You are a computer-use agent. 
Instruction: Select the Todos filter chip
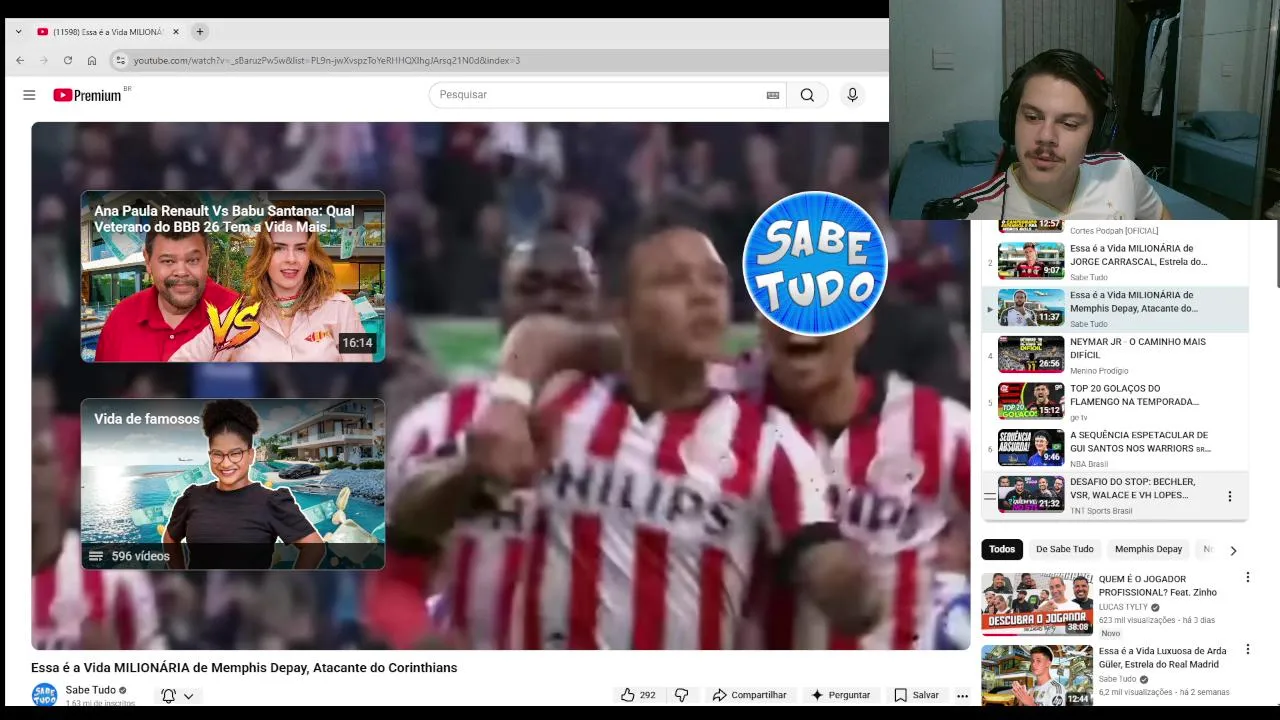(1002, 549)
